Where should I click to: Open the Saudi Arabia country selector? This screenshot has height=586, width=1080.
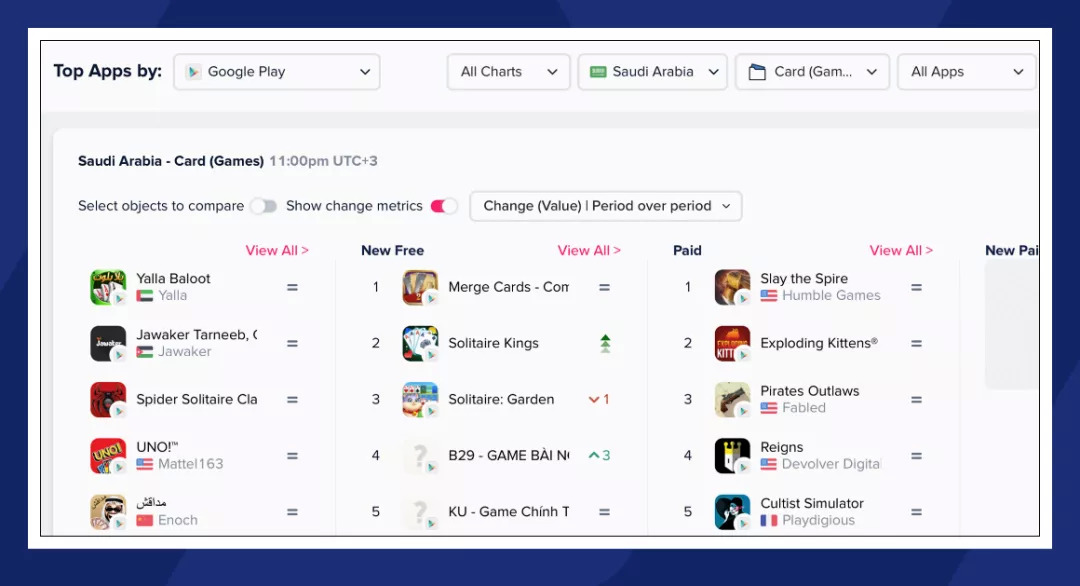[x=652, y=72]
